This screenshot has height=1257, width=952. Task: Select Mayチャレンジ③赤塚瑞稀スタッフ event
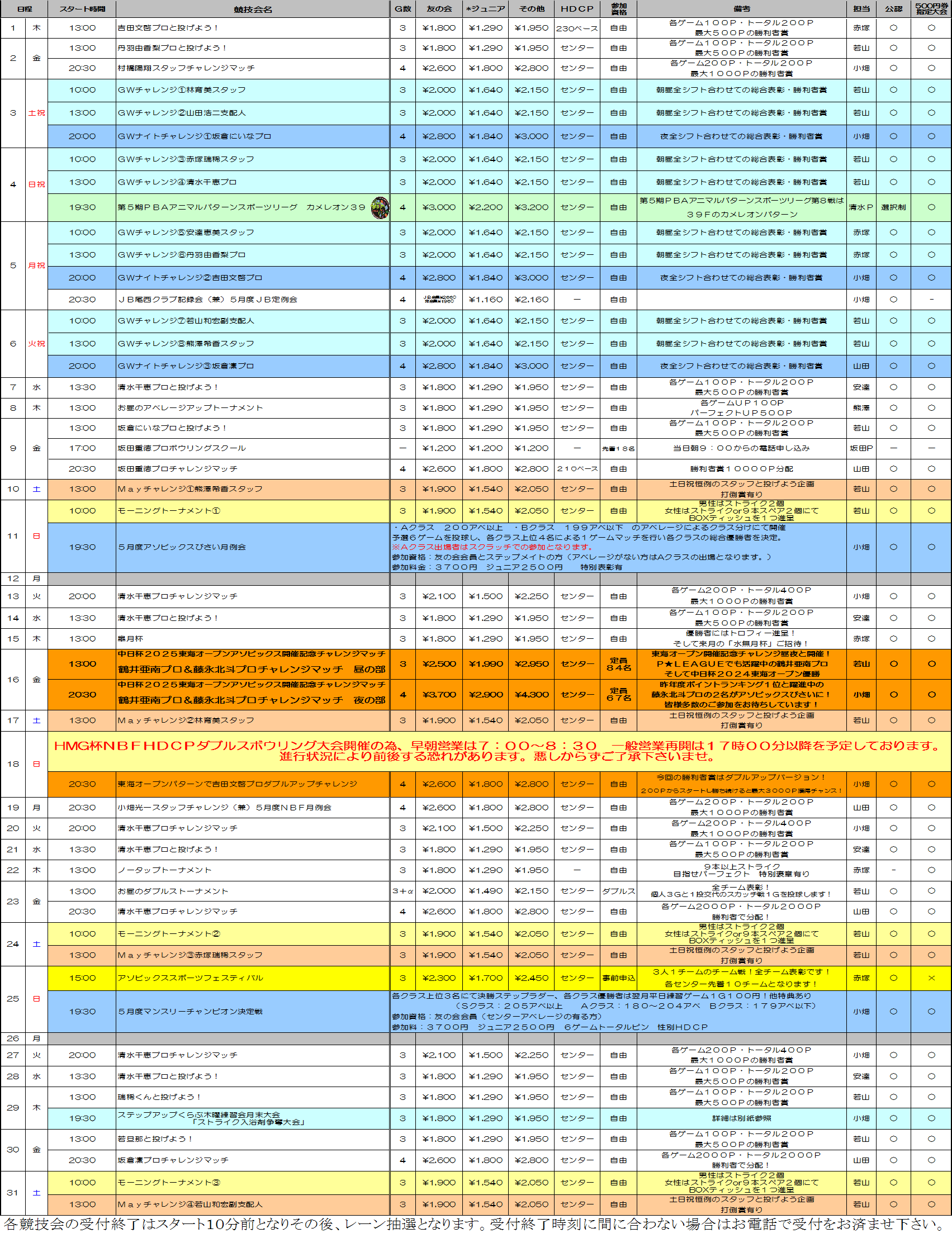pos(190,955)
